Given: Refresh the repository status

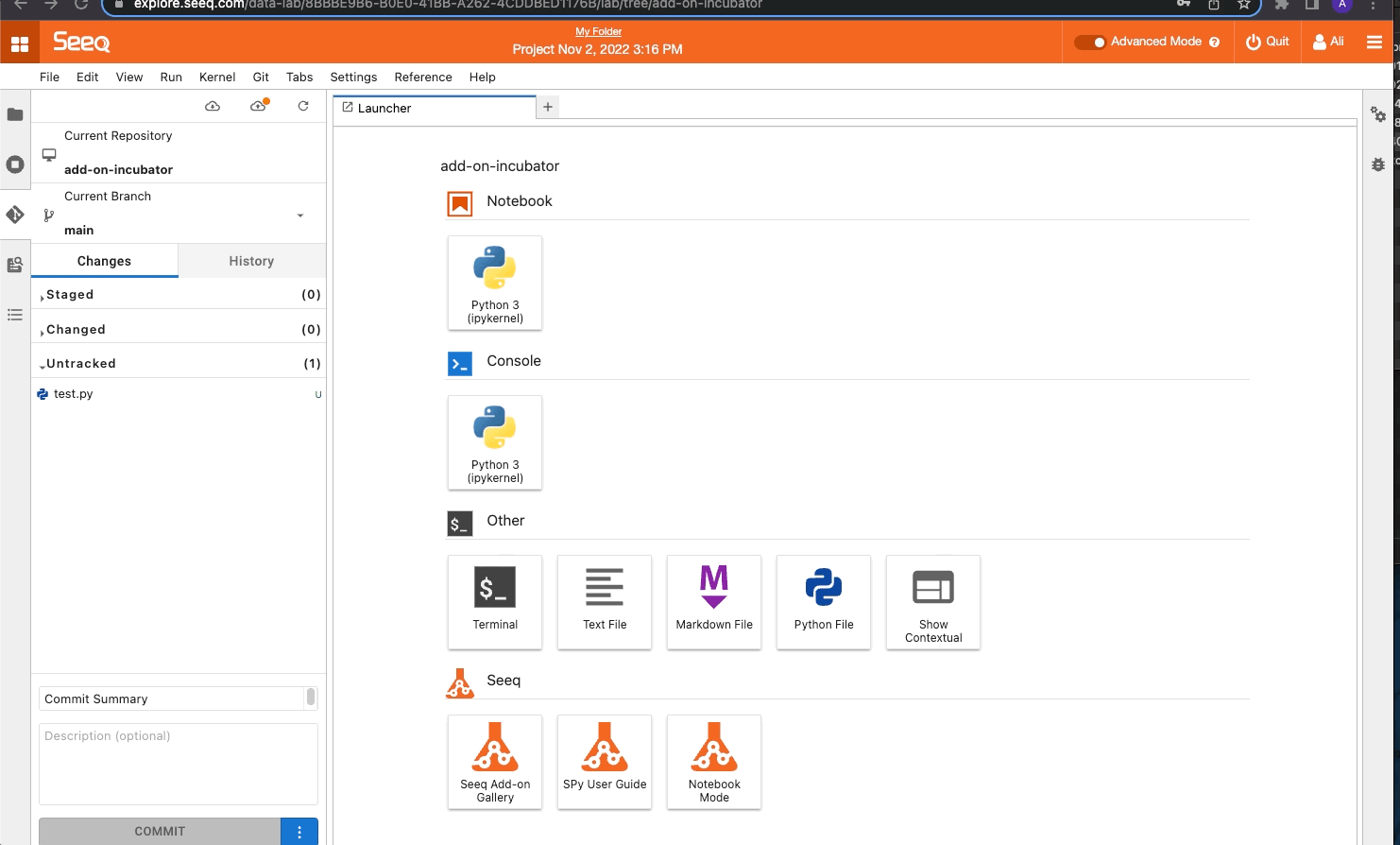Looking at the screenshot, I should click(x=303, y=107).
